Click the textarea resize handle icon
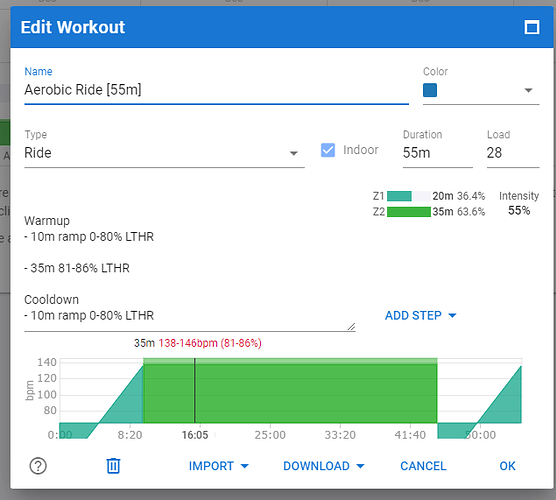This screenshot has height=500, width=556. [x=351, y=327]
